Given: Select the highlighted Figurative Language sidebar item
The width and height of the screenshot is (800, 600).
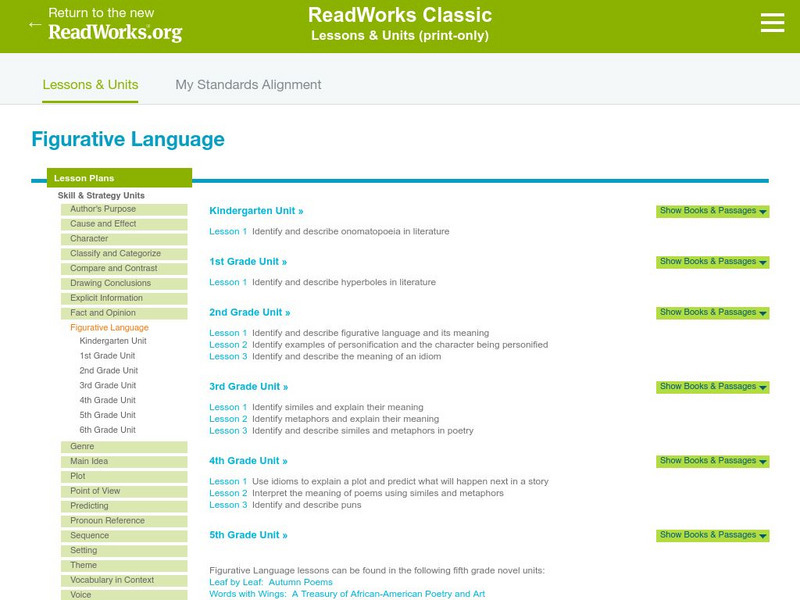Looking at the screenshot, I should coord(109,328).
